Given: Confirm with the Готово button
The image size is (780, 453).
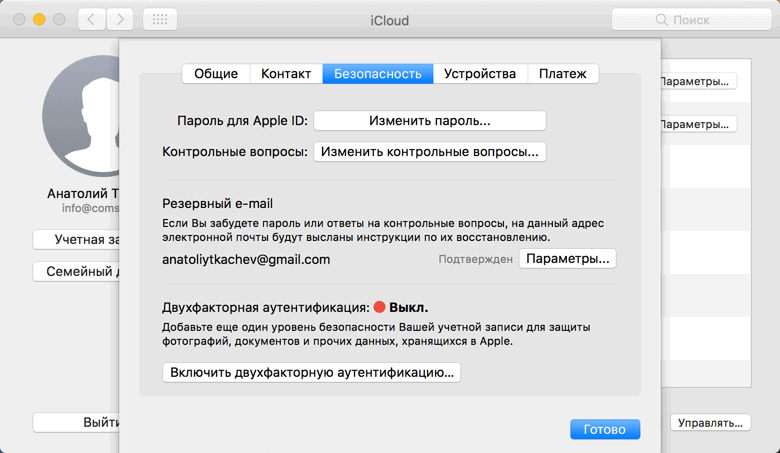Looking at the screenshot, I should click(605, 429).
